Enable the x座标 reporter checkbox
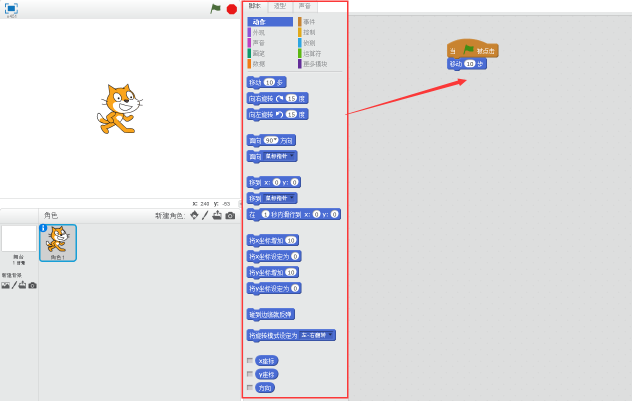 pos(250,360)
